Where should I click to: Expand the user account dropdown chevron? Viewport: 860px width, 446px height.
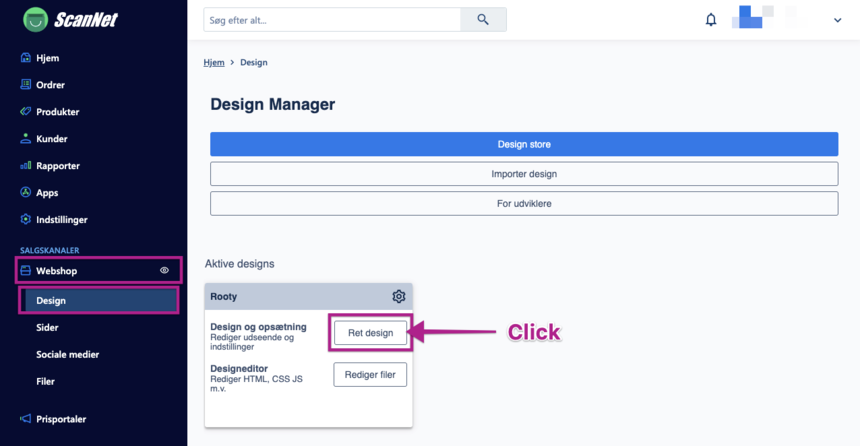837,20
